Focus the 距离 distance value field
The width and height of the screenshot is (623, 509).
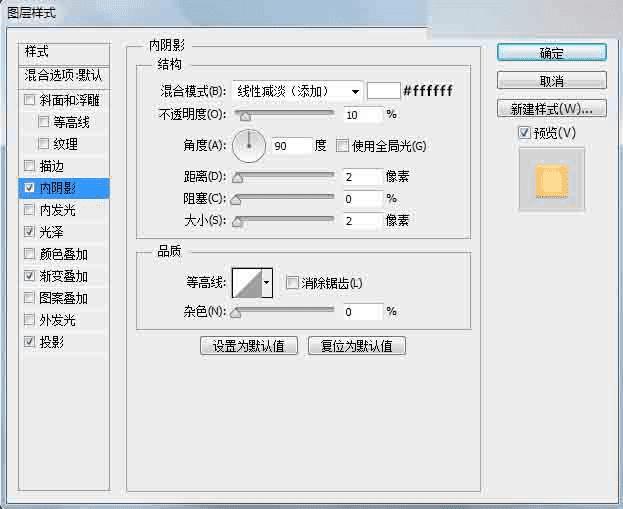pos(364,176)
